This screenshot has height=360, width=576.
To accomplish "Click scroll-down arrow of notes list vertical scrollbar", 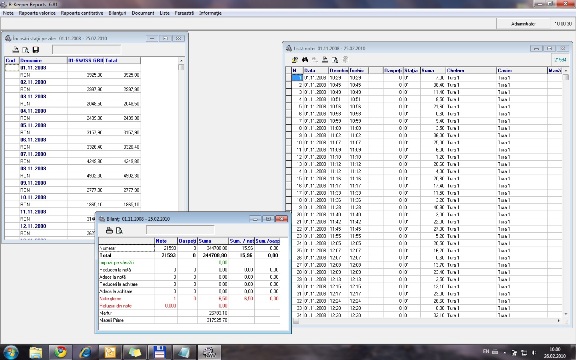I will [x=566, y=314].
